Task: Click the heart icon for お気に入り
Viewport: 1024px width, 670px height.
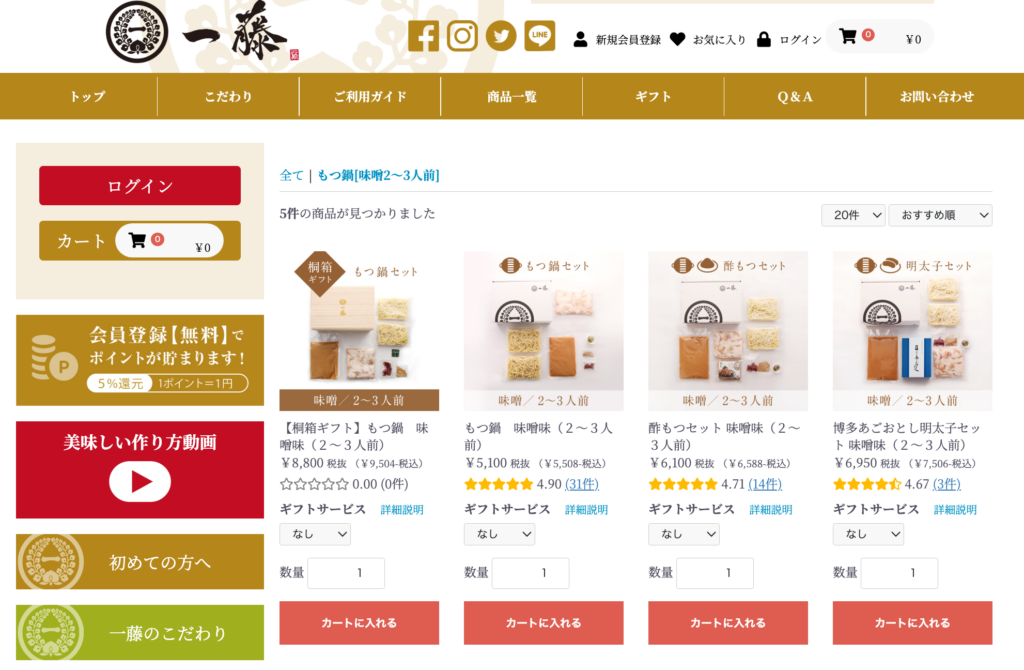Action: 677,39
